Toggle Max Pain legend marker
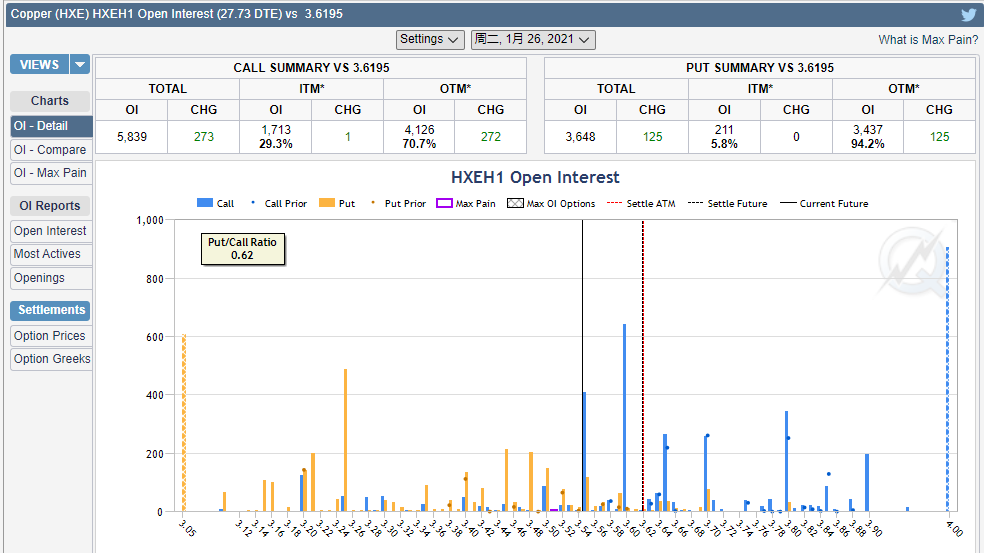This screenshot has height=553, width=984. tap(443, 204)
